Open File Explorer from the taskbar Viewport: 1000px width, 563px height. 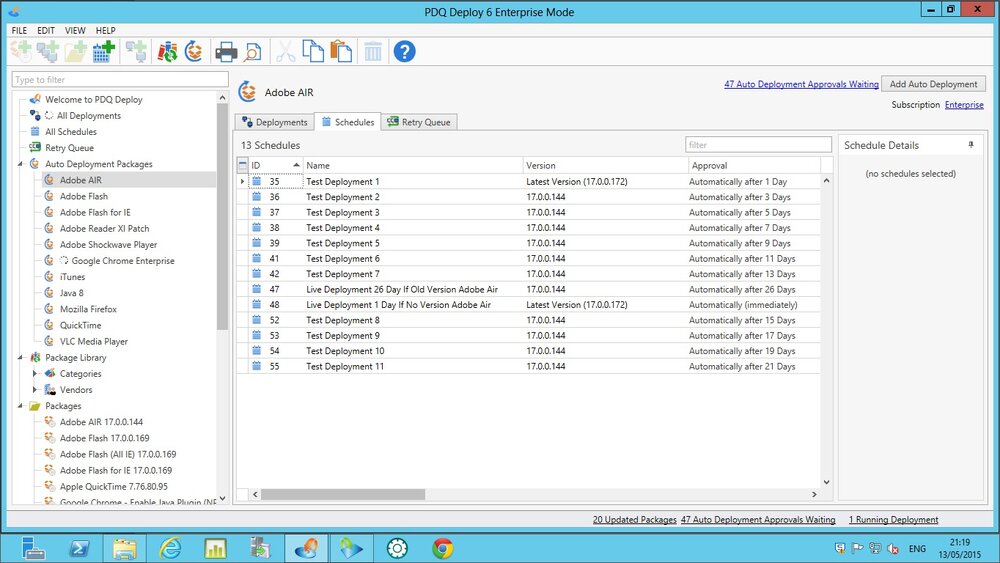point(124,548)
